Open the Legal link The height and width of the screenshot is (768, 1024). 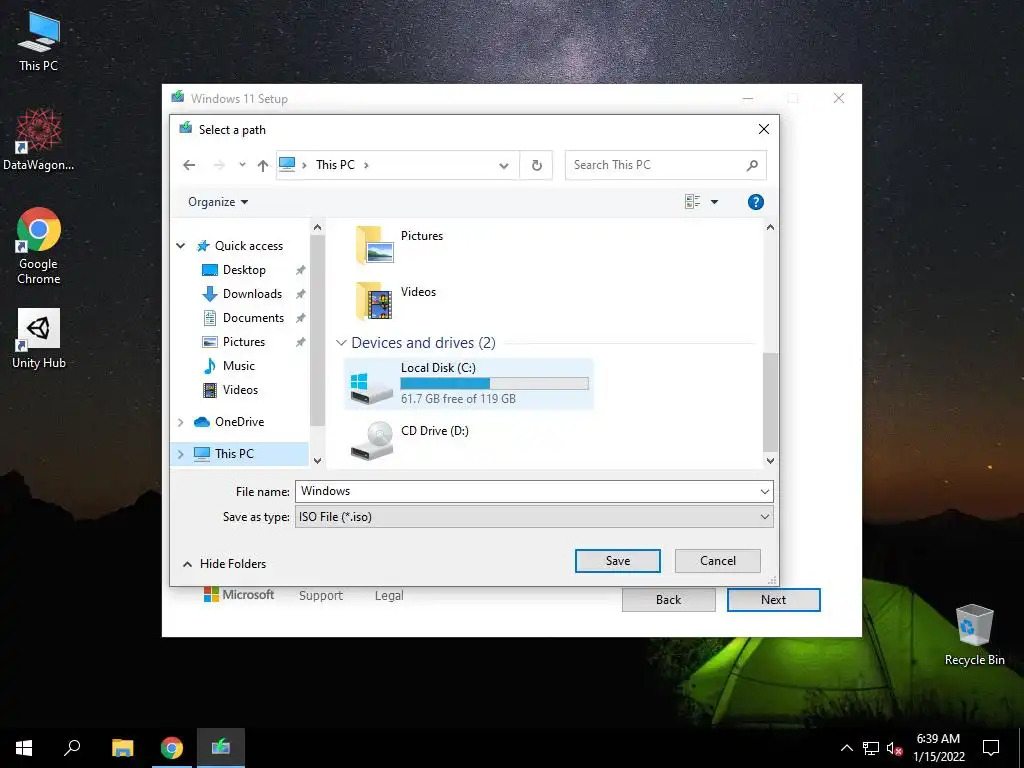(x=389, y=596)
